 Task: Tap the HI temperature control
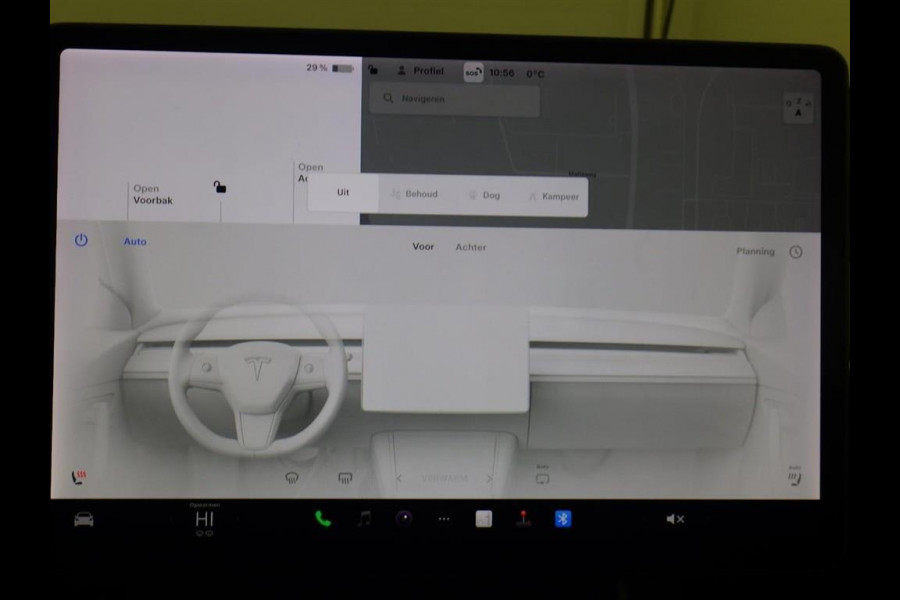click(x=203, y=519)
